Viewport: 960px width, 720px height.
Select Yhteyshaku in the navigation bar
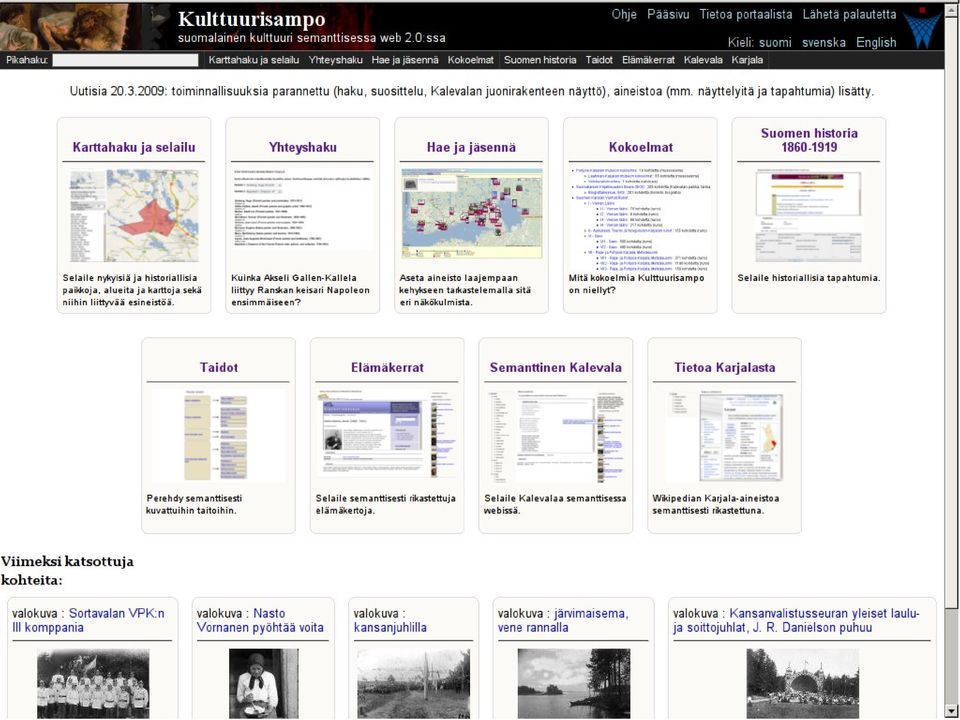tap(336, 60)
